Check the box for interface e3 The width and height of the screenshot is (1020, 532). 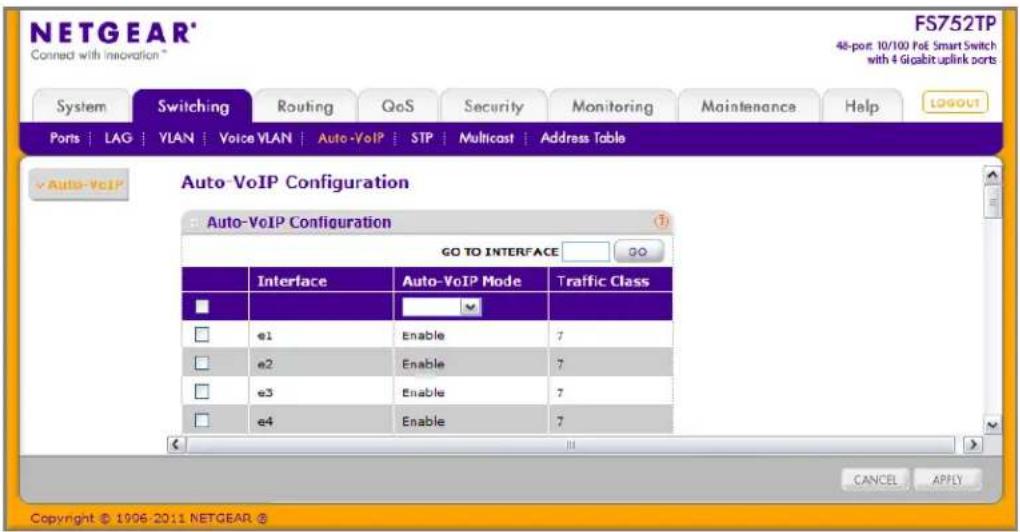(x=202, y=392)
